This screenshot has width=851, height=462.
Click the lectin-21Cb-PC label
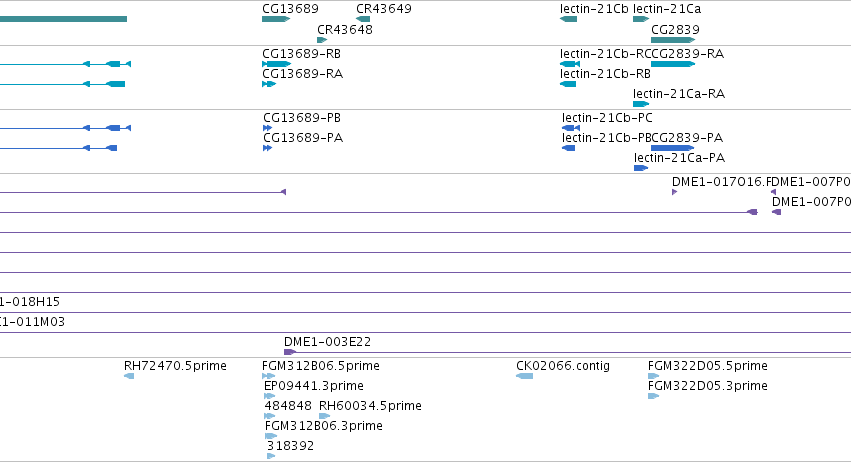[x=607, y=118]
